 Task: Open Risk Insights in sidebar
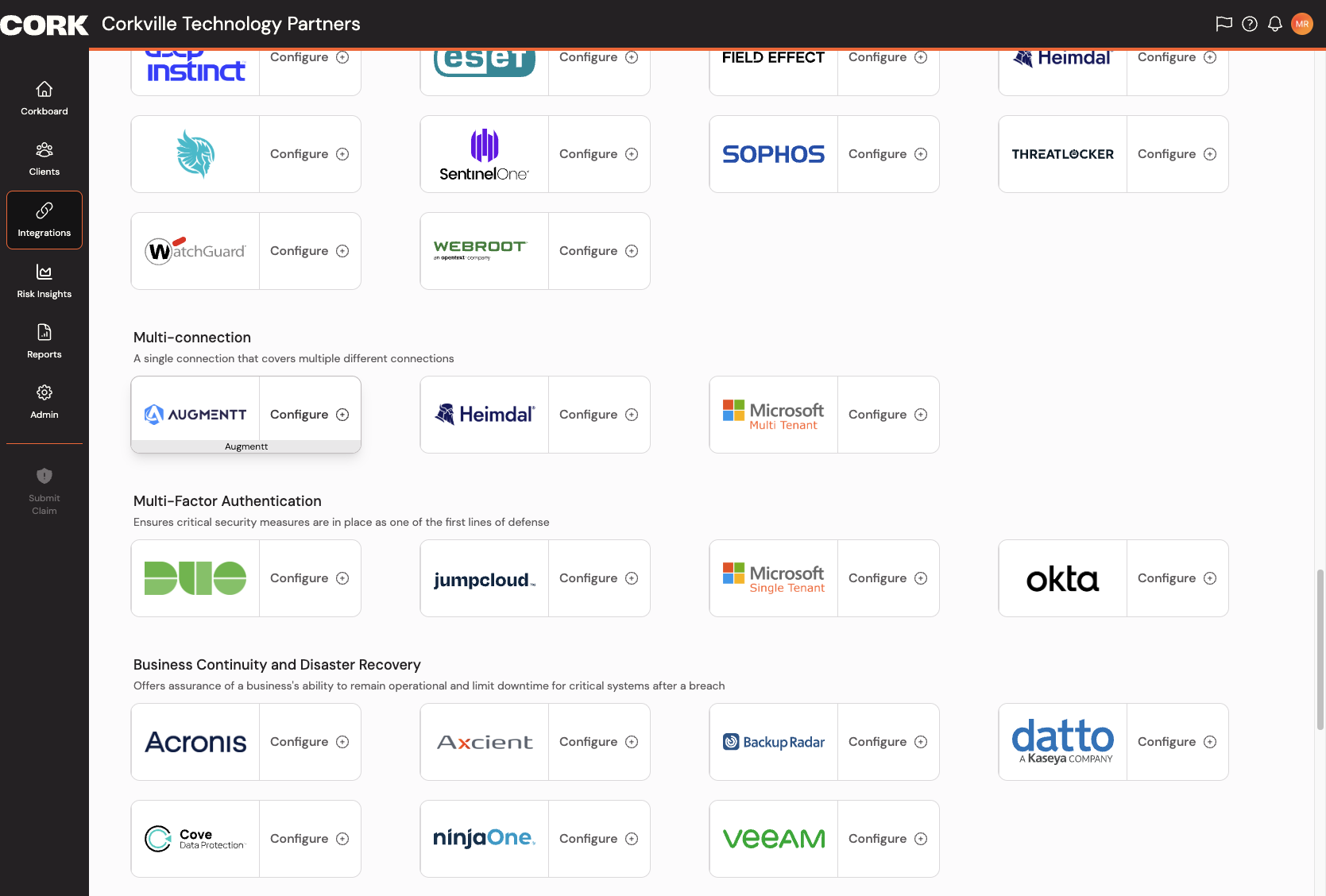(44, 281)
